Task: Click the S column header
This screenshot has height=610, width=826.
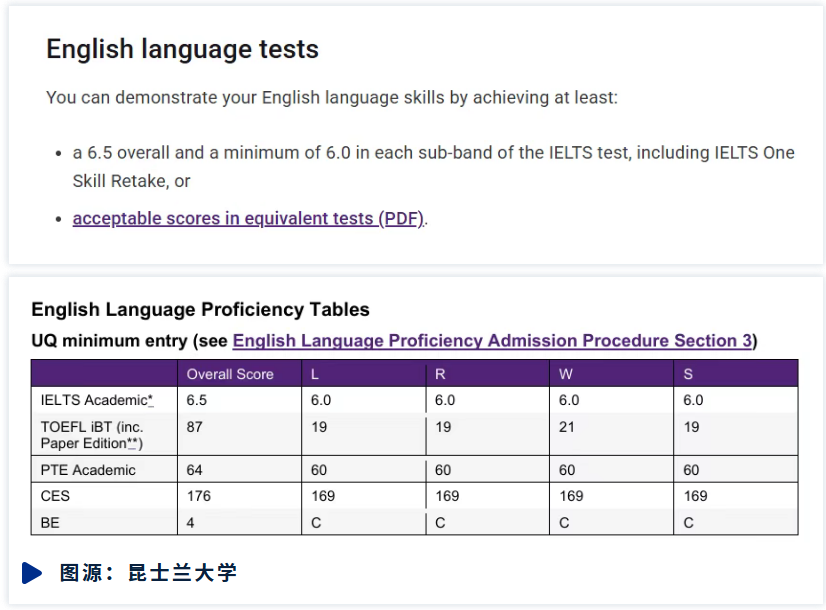Action: coord(688,374)
